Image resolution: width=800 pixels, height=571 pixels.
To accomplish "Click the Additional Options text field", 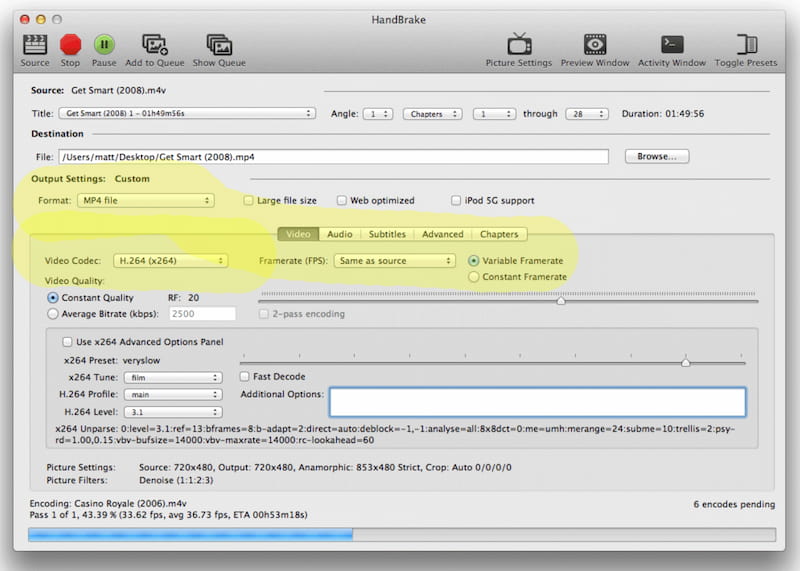I will pyautogui.click(x=538, y=402).
